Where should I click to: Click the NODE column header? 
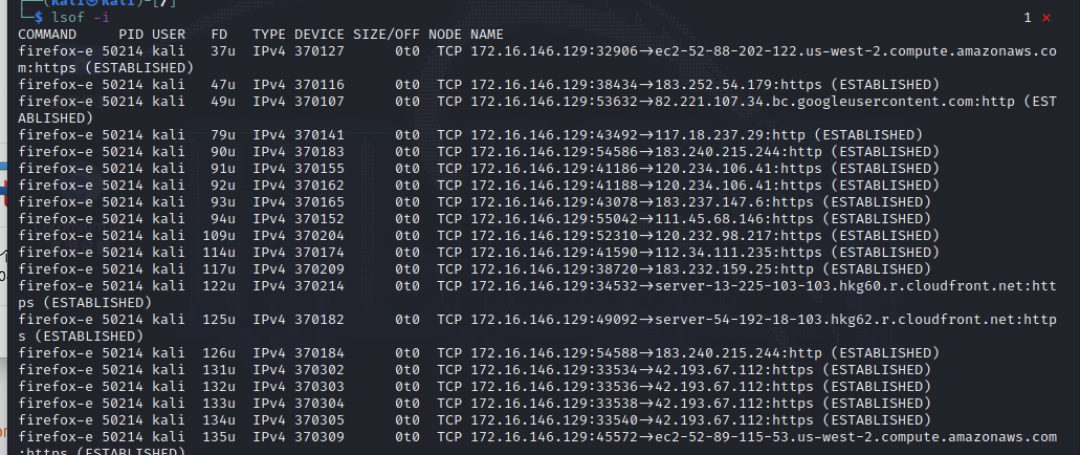point(445,34)
